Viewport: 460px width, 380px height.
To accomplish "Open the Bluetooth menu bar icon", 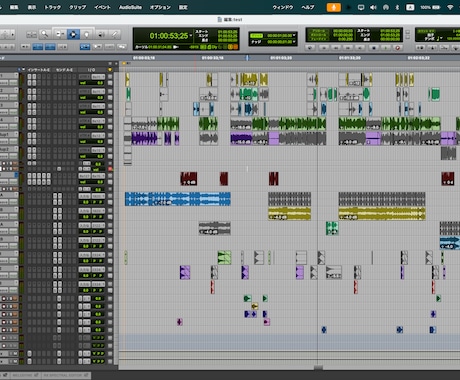I will pyautogui.click(x=397, y=7).
